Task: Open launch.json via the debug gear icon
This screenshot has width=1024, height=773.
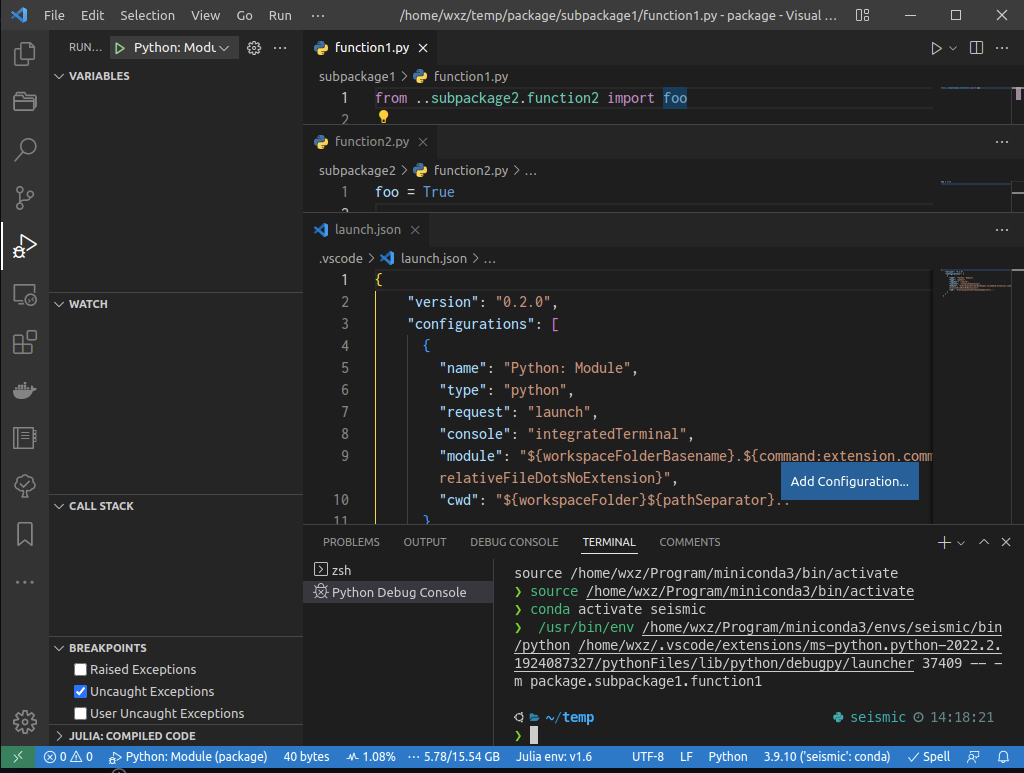Action: coord(253,46)
